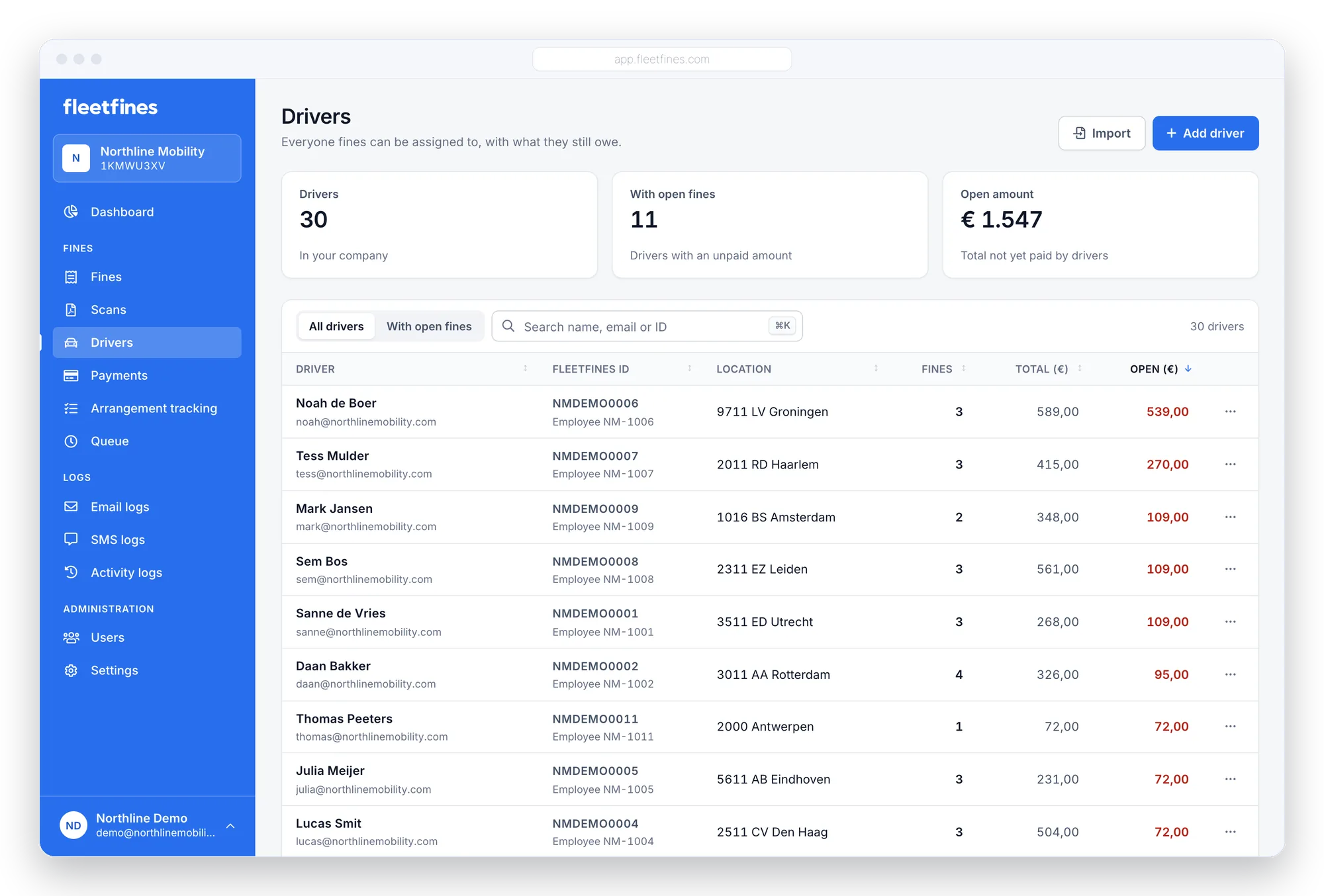The image size is (1324, 896).
Task: Click the name Sanne de Vries
Action: [341, 613]
